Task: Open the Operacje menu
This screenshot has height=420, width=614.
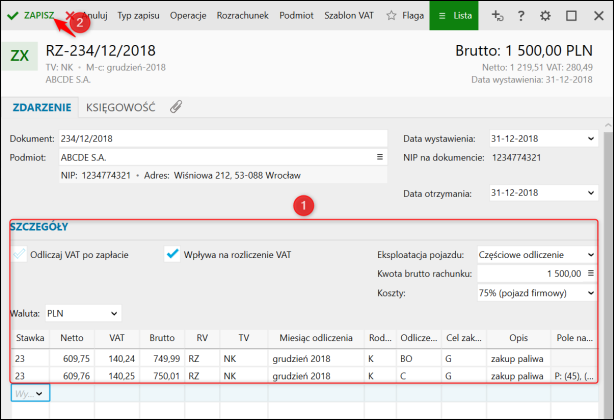Action: pos(188,16)
